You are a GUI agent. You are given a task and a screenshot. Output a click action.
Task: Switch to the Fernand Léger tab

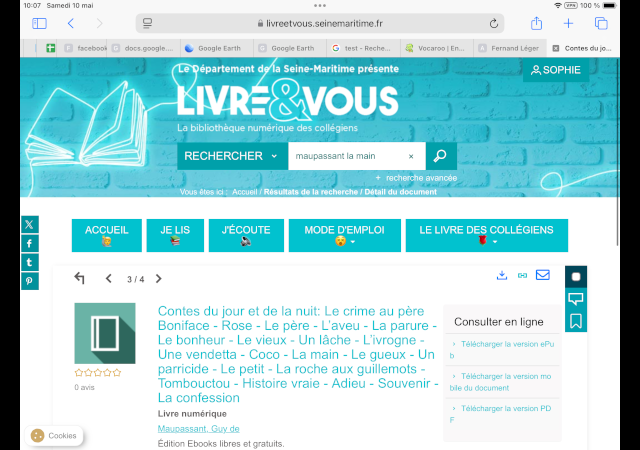click(510, 48)
